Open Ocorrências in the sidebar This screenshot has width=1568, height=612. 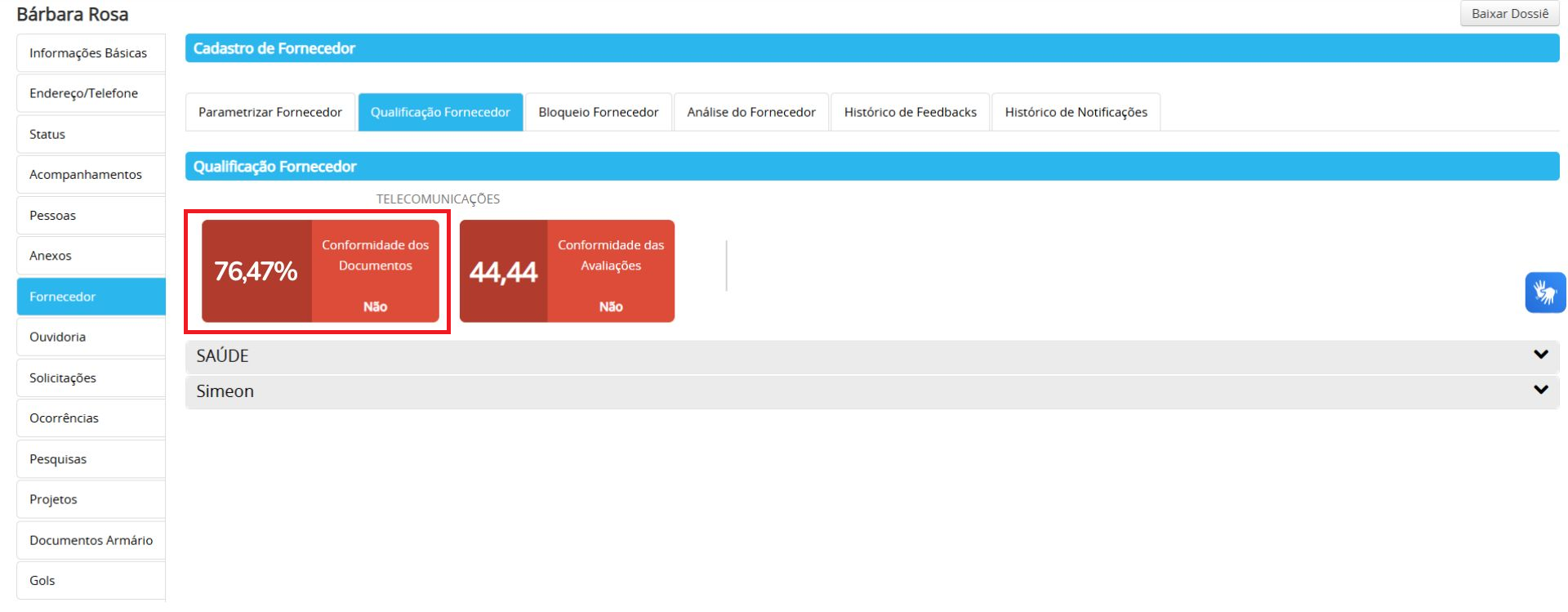tap(91, 418)
